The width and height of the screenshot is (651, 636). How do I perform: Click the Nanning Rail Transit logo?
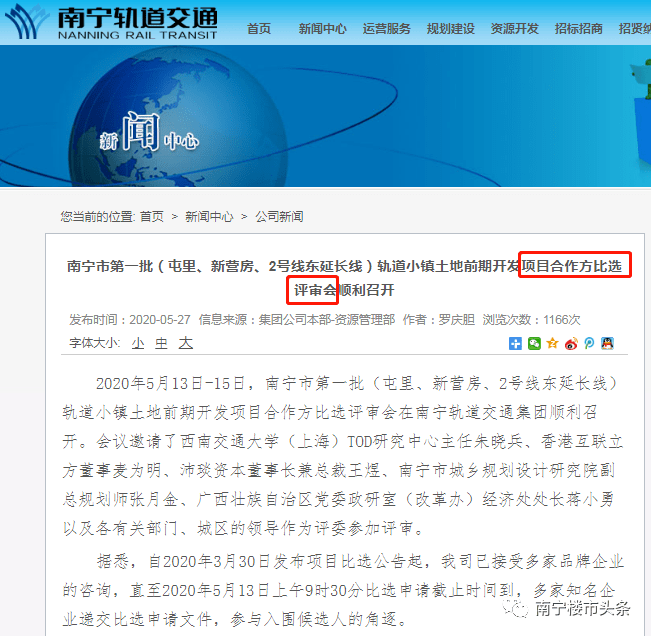(111, 23)
